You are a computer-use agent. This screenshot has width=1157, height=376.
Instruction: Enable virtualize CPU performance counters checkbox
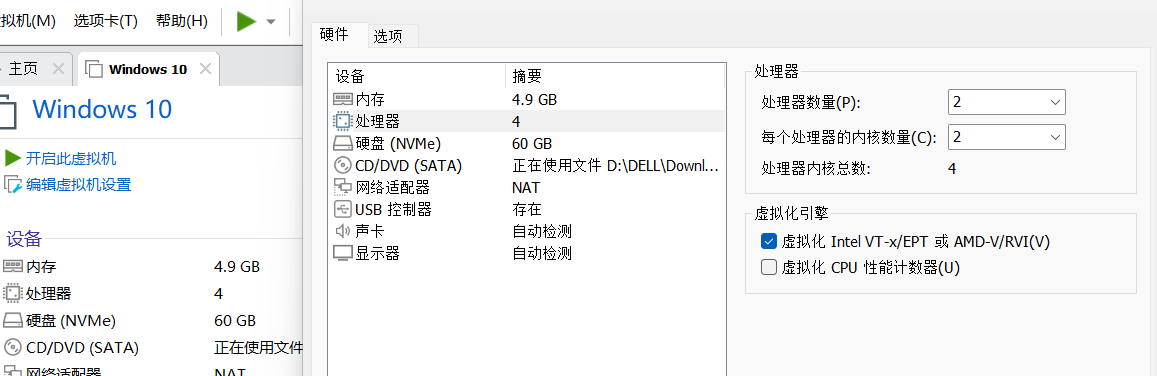[x=769, y=267]
